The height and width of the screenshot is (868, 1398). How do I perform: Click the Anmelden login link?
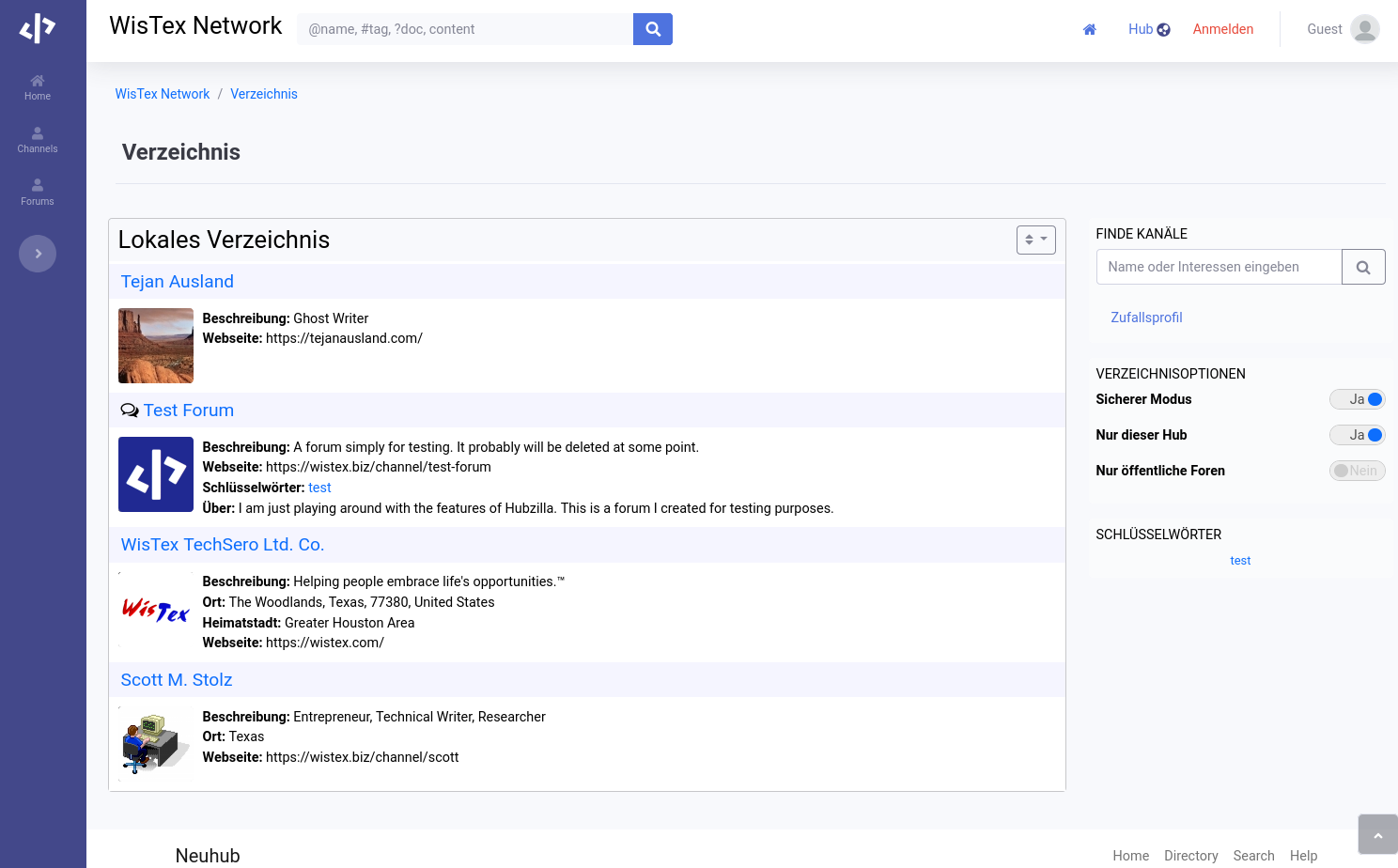(1222, 29)
